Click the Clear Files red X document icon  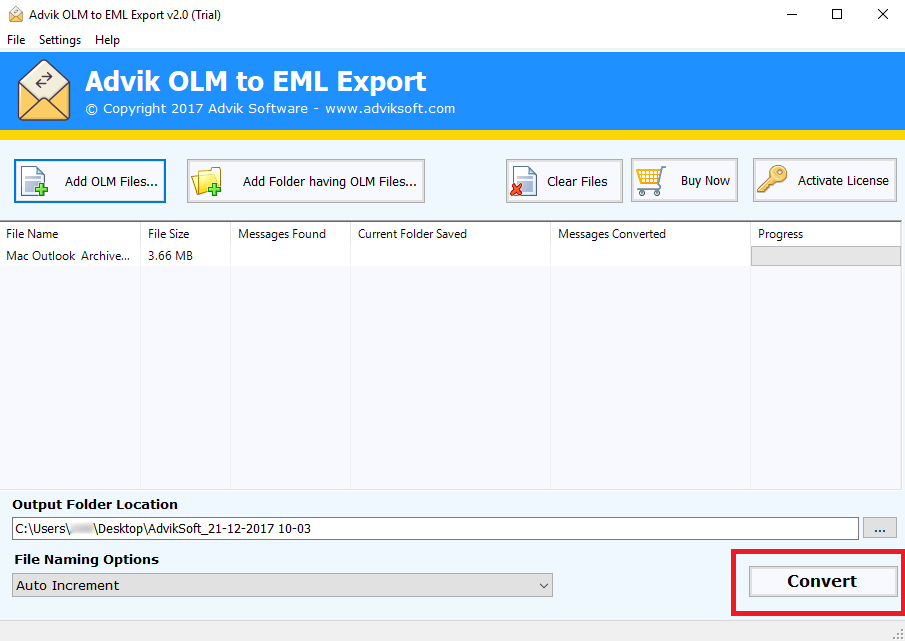[524, 181]
